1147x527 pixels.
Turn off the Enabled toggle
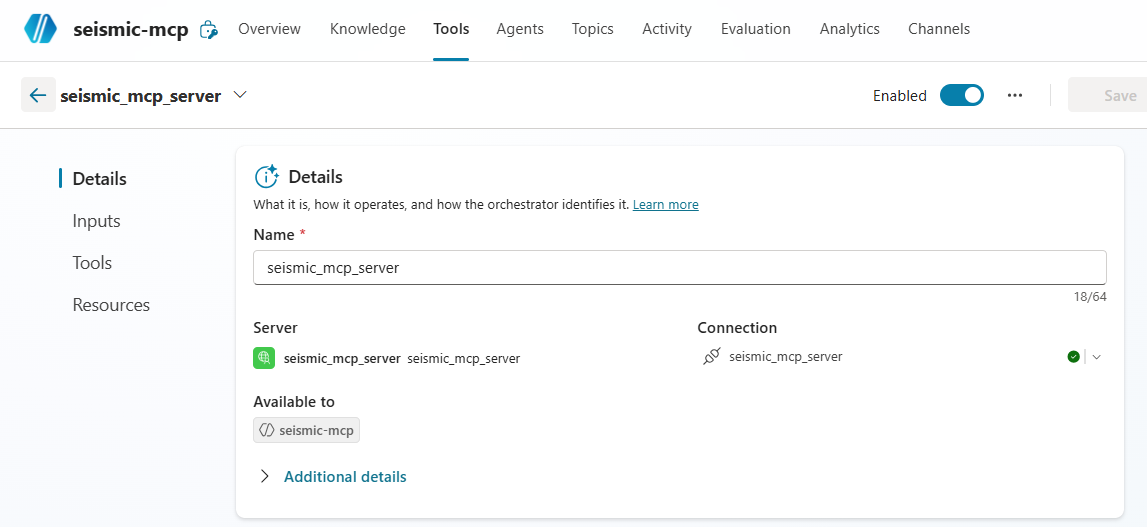pos(961,95)
